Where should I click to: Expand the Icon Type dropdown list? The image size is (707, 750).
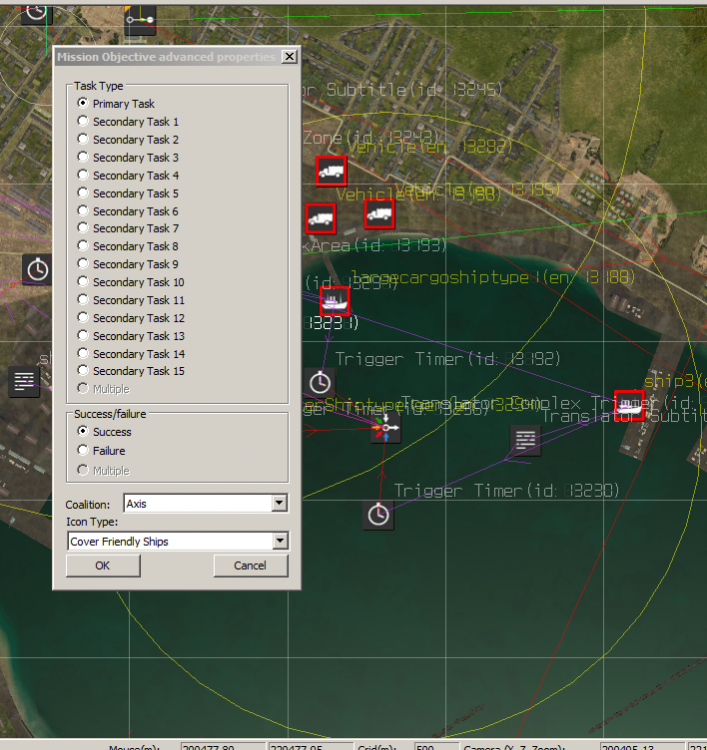279,542
